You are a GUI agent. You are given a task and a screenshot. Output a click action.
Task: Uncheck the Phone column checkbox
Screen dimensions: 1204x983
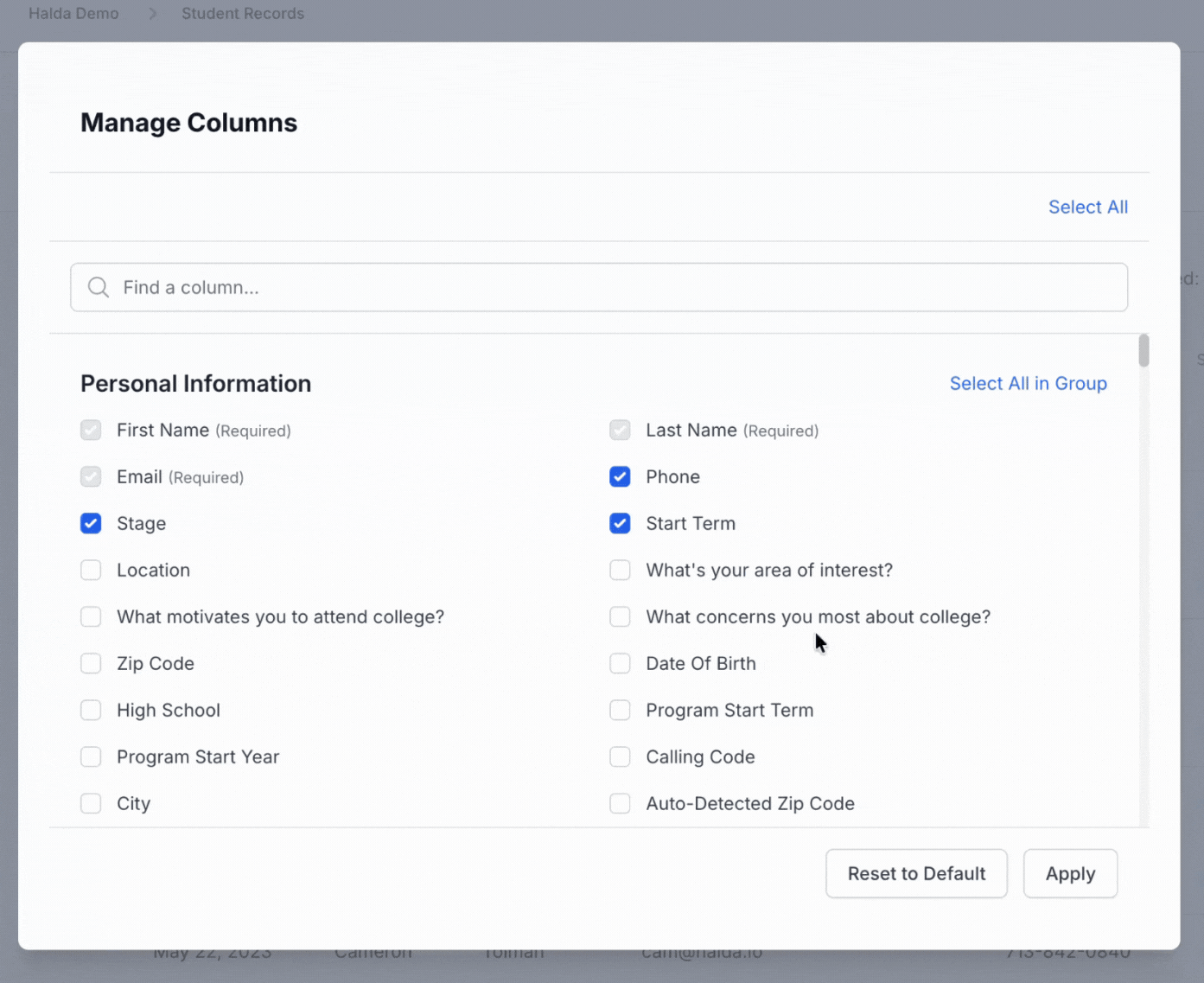(620, 476)
